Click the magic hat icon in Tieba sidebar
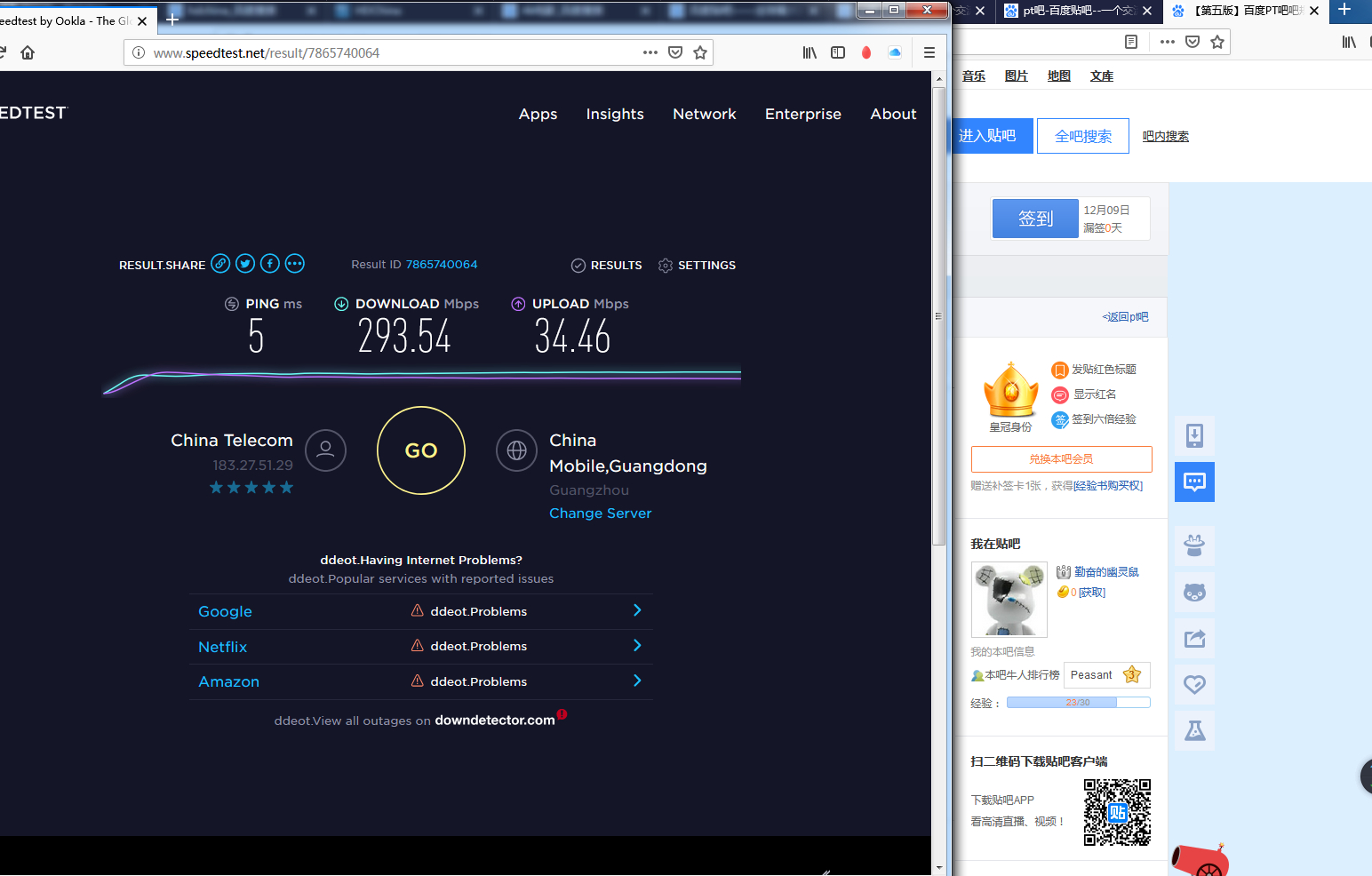This screenshot has width=1372, height=876. (1194, 546)
